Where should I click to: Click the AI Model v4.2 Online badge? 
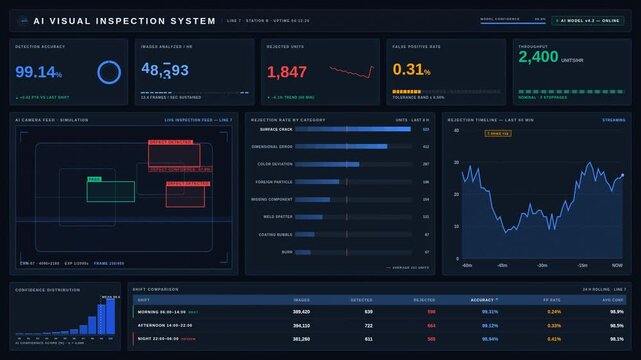[x=588, y=20]
